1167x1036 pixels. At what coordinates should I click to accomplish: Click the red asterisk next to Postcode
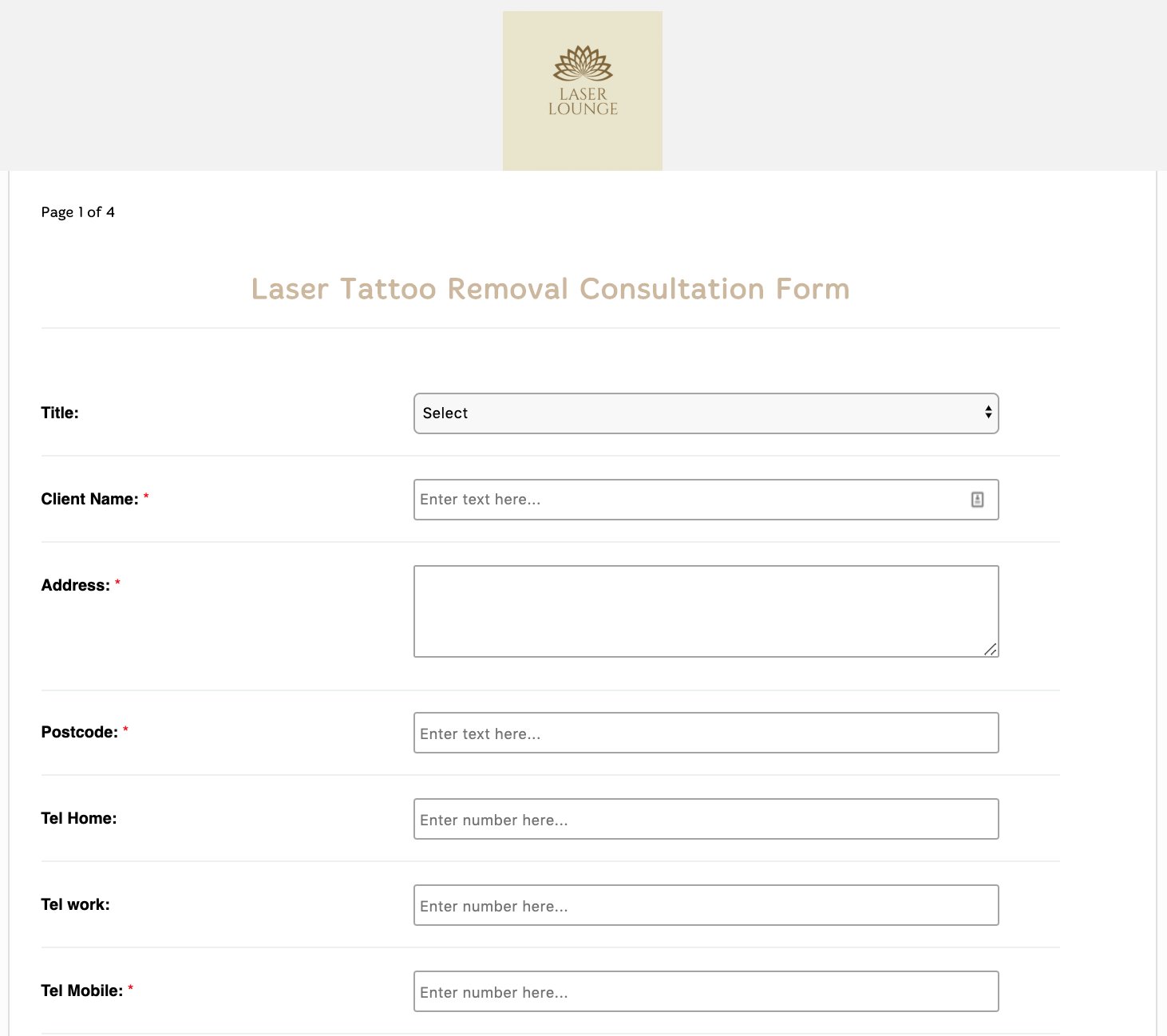click(127, 727)
